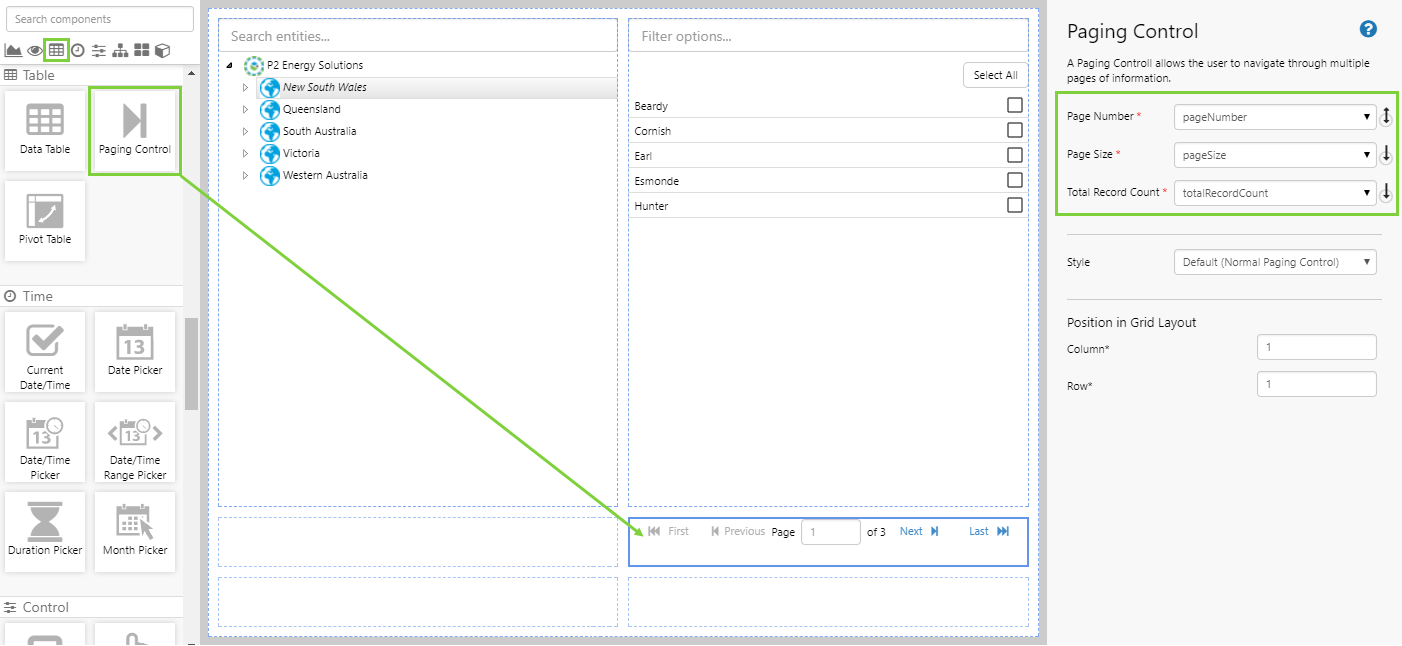Click the Search components field
The image size is (1402, 646).
coord(99,19)
